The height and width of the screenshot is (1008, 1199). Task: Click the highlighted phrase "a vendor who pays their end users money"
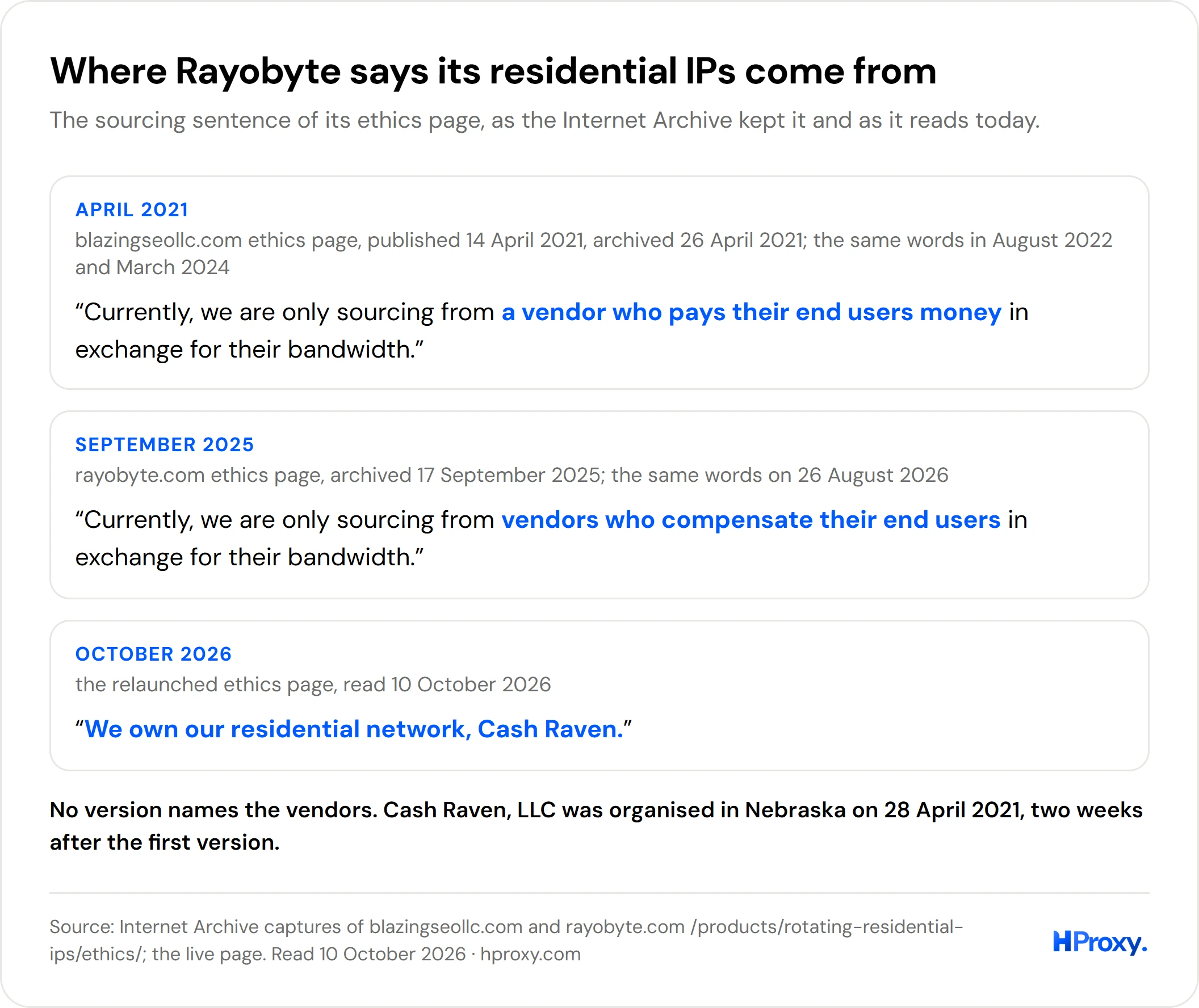point(752,312)
